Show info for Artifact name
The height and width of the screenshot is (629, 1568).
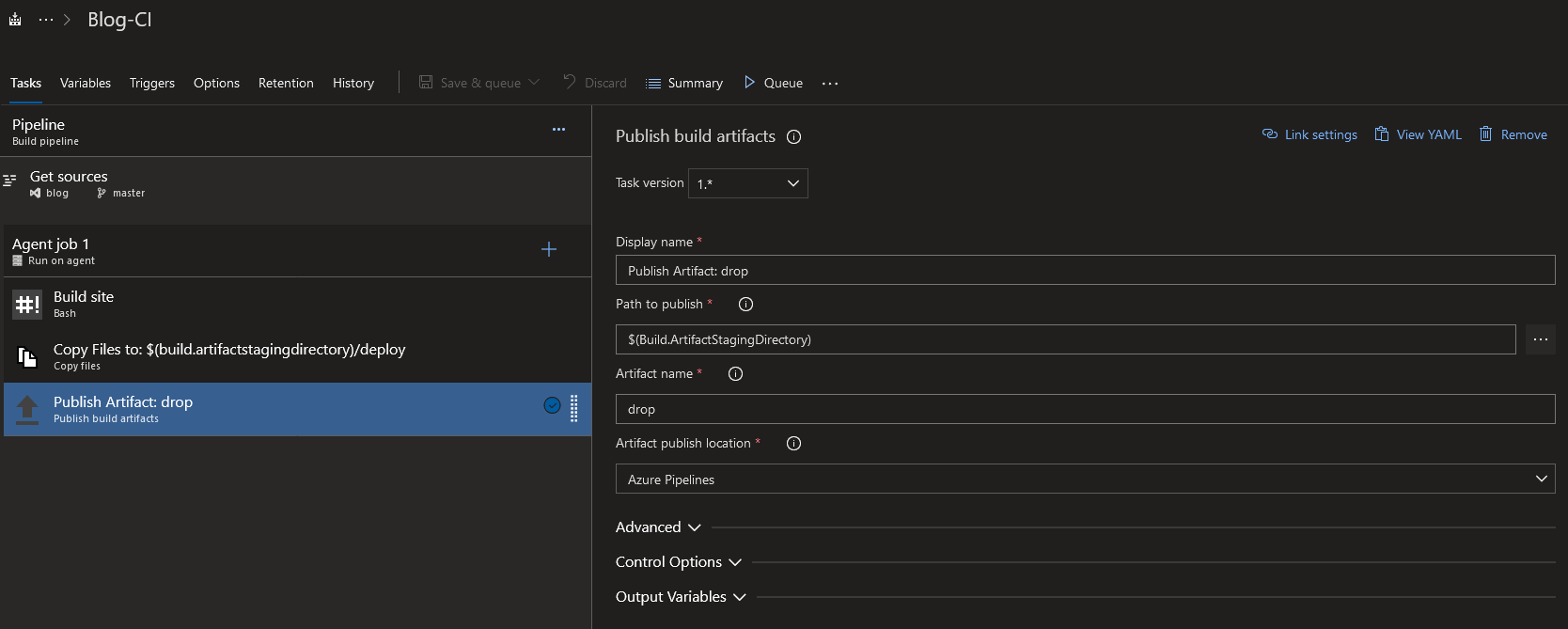(736, 374)
